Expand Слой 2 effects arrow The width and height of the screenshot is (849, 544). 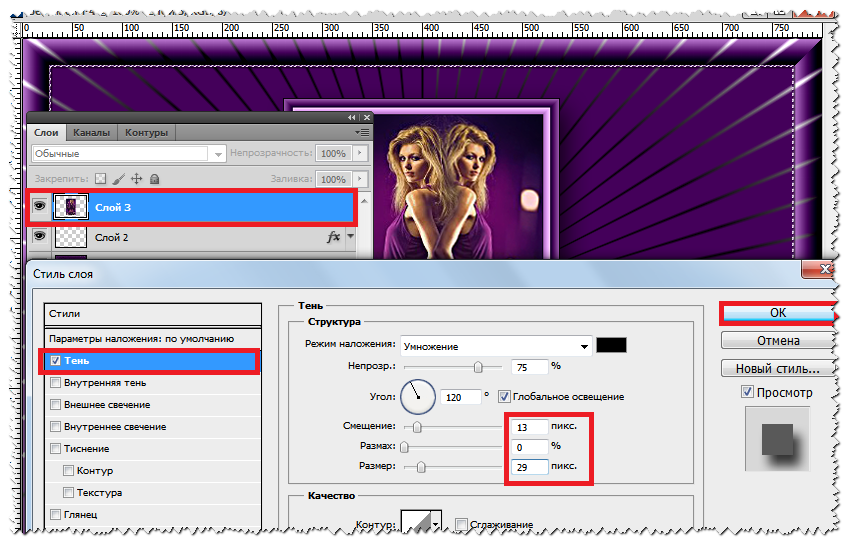coord(351,236)
